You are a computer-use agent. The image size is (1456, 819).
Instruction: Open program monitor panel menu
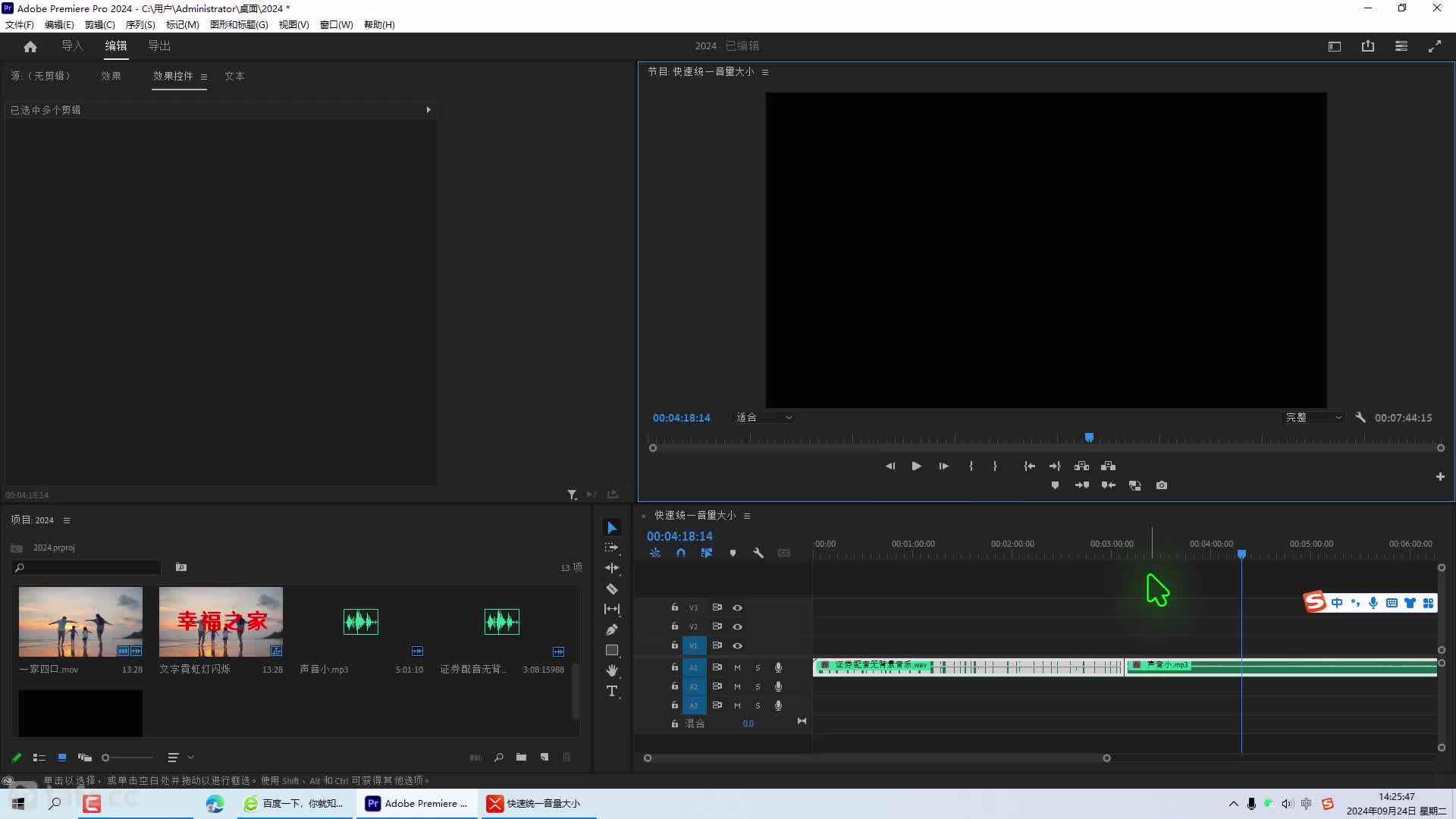(765, 72)
